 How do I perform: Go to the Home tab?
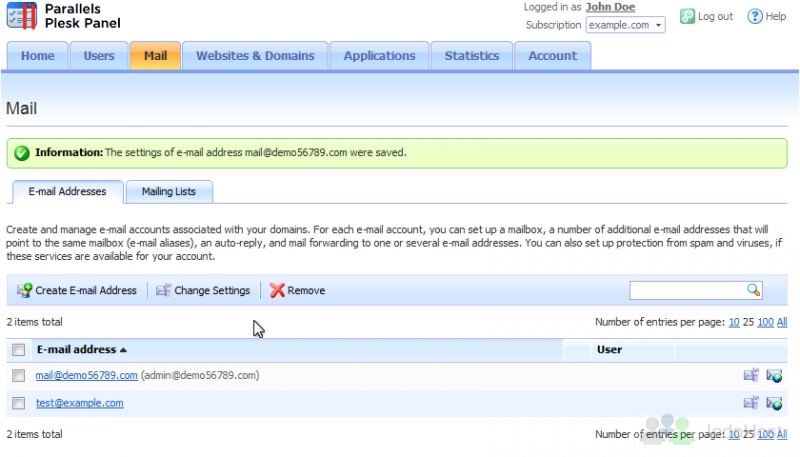[x=38, y=56]
